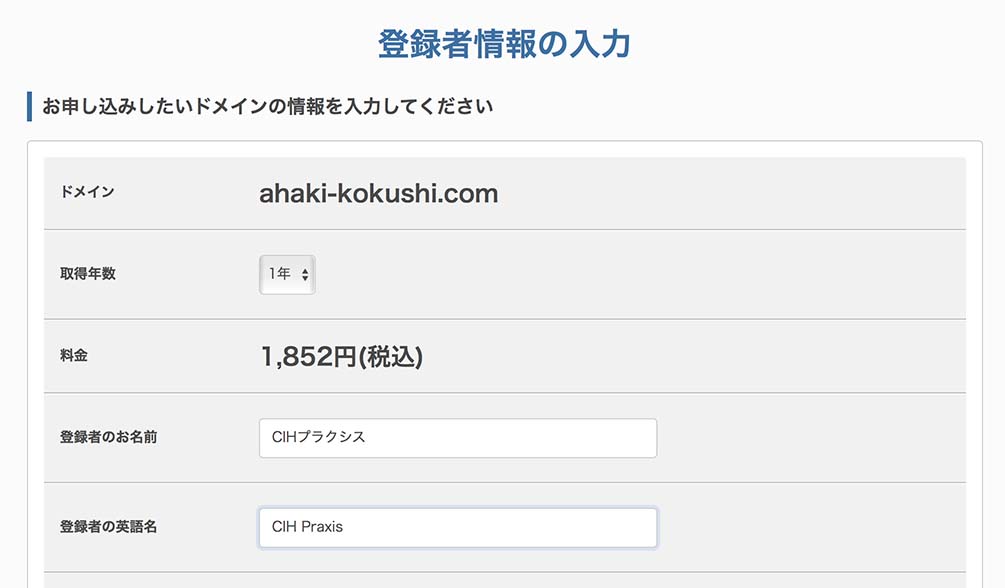Click the blue accent bar beside the instruction heading

pyautogui.click(x=30, y=106)
